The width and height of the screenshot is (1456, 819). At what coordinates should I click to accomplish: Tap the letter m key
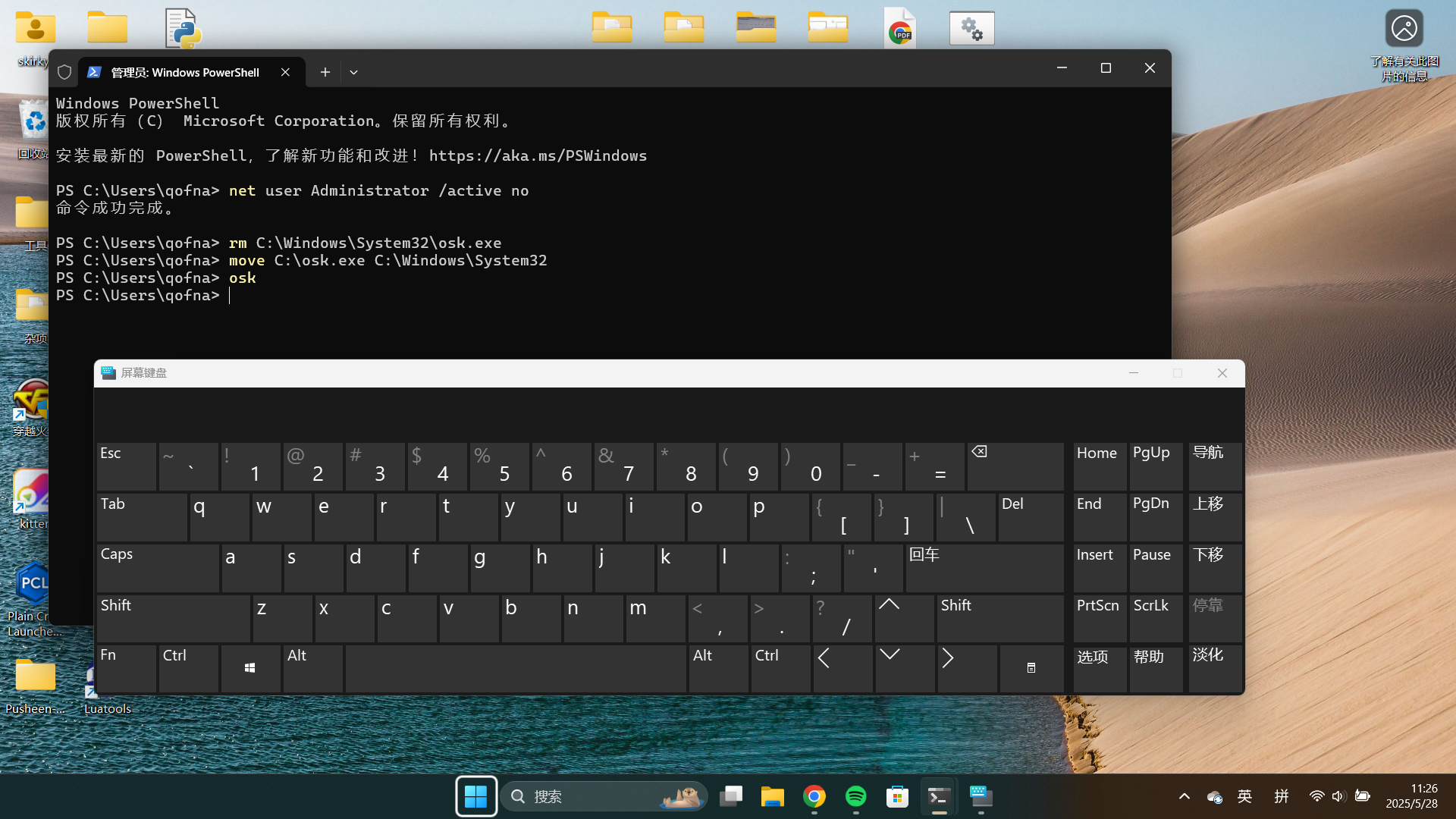(656, 618)
